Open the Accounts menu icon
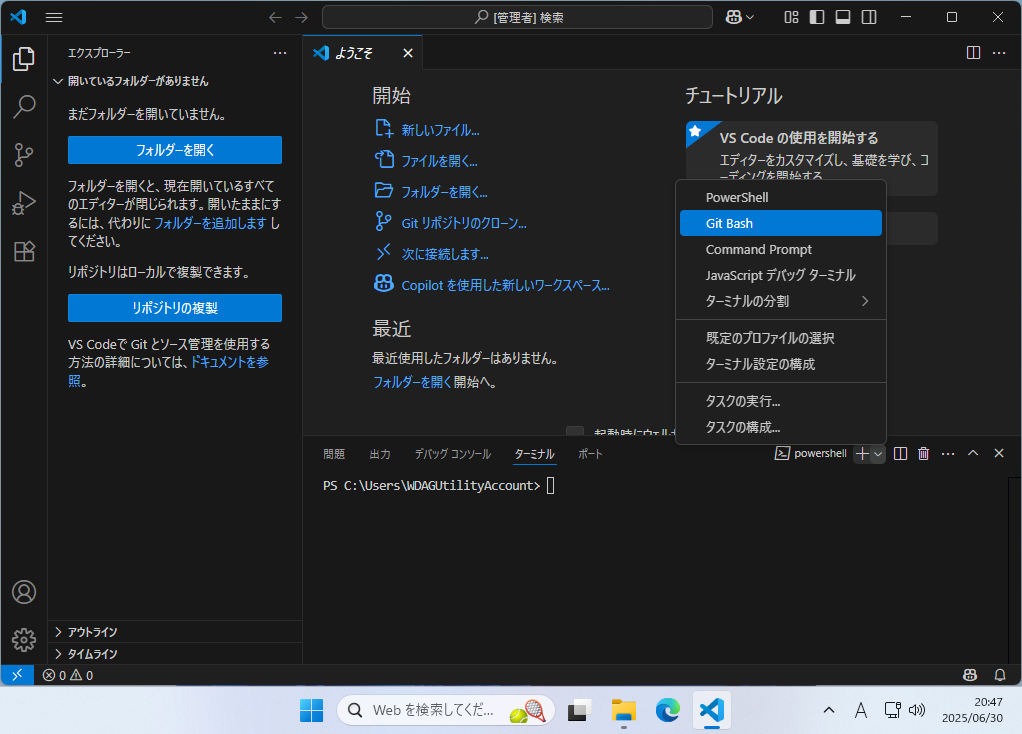 24,592
